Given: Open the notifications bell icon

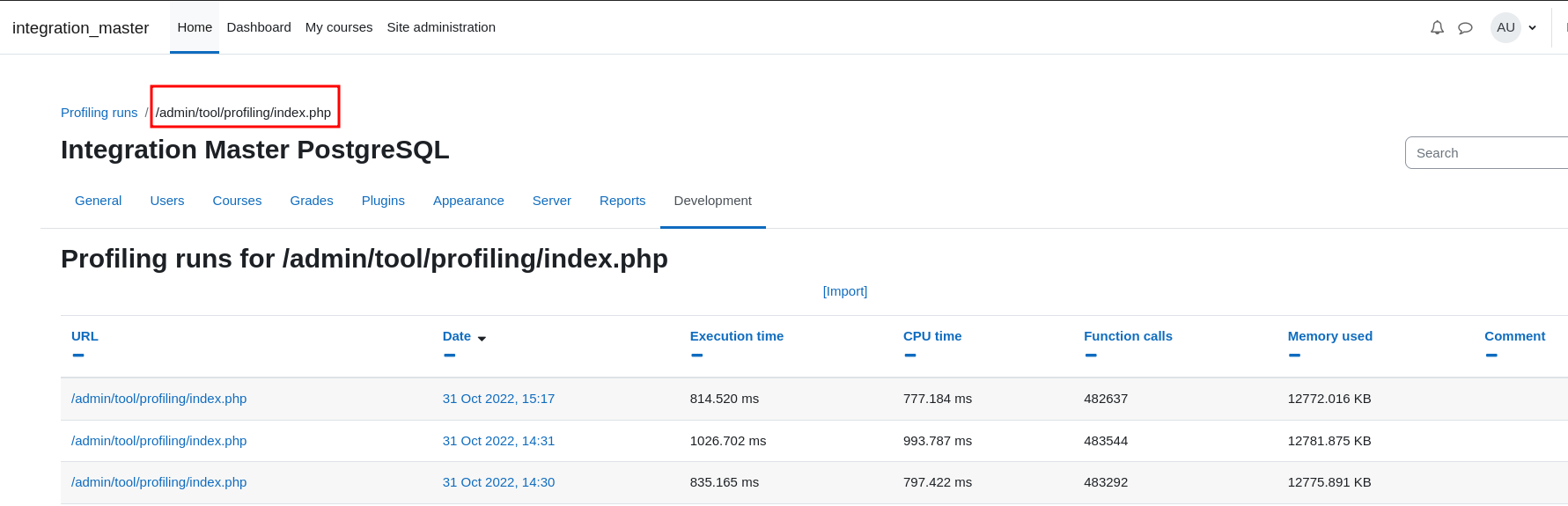Looking at the screenshot, I should click(1437, 27).
